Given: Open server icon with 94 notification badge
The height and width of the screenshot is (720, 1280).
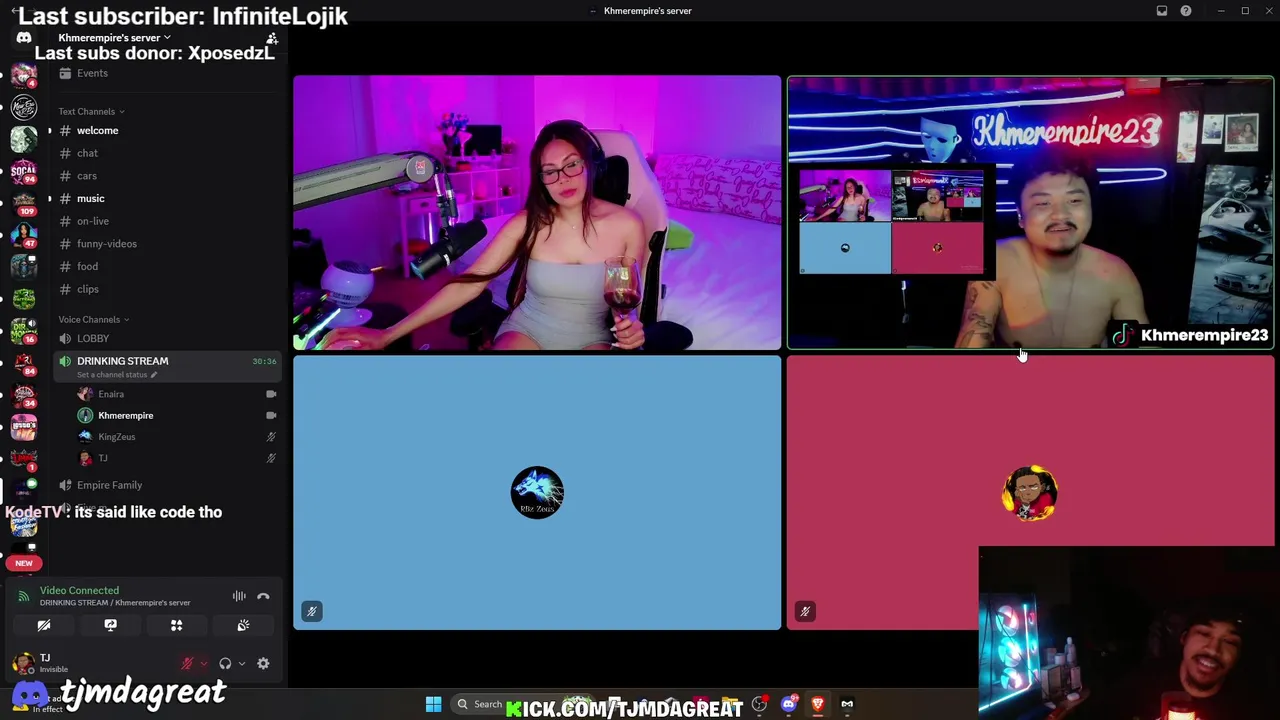Looking at the screenshot, I should click(x=24, y=172).
